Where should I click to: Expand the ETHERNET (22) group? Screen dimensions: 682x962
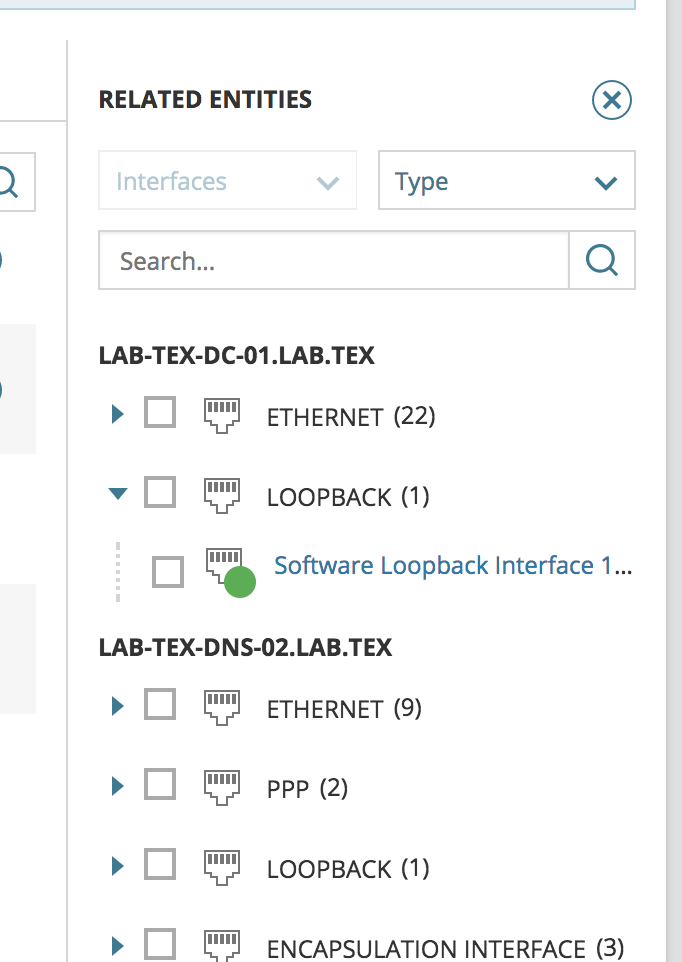118,413
